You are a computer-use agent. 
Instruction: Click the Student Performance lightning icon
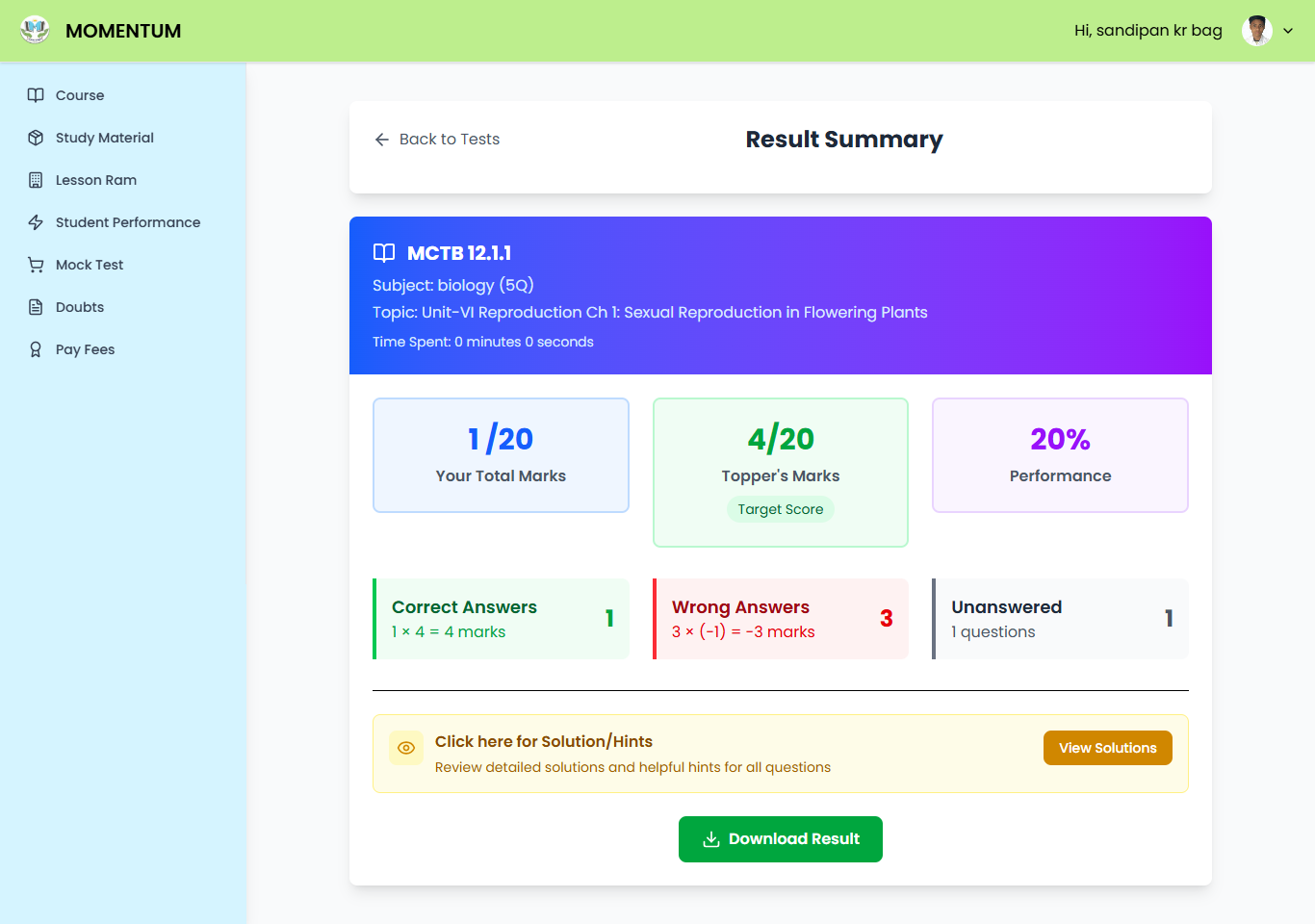(x=36, y=222)
